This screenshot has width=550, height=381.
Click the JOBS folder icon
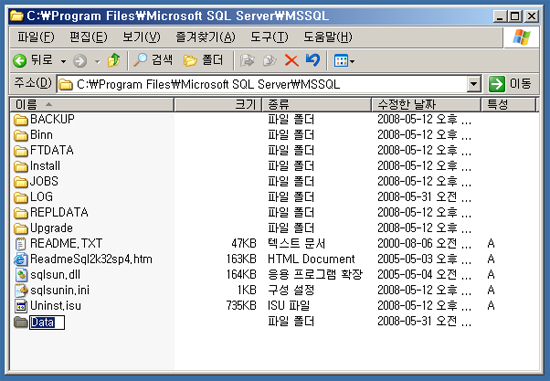(21, 182)
